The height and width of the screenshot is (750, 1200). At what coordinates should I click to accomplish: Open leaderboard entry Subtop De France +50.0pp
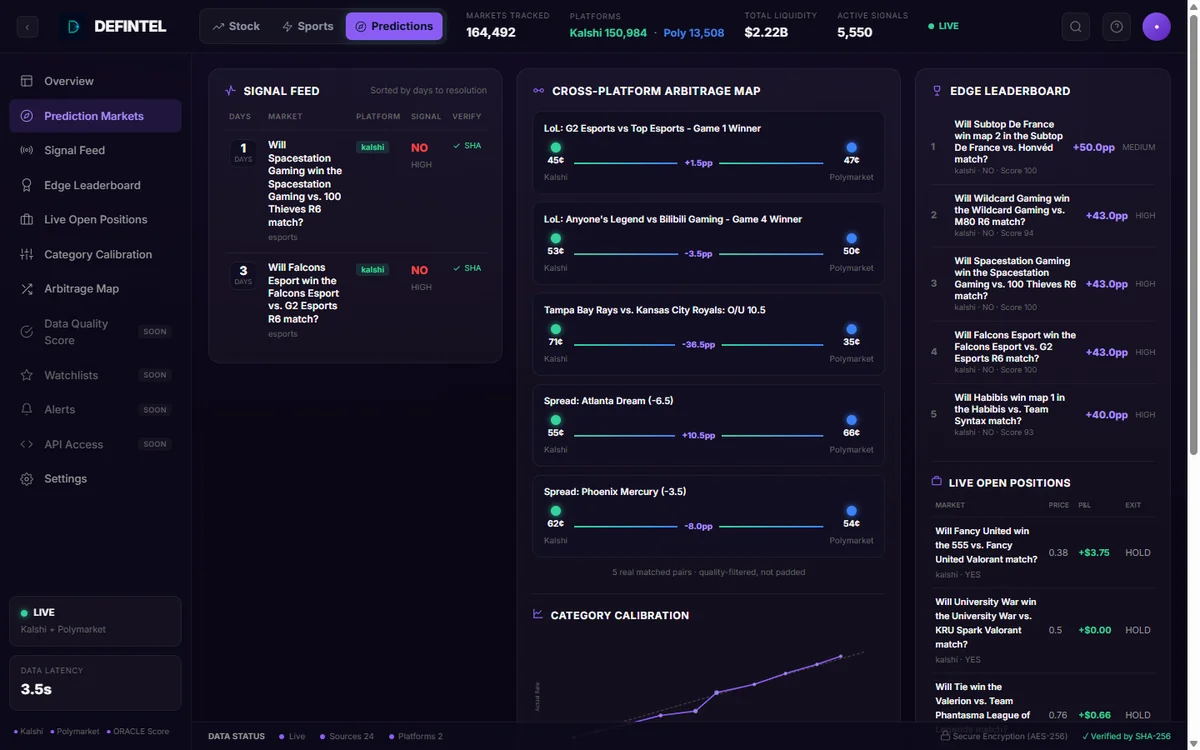click(x=1043, y=147)
